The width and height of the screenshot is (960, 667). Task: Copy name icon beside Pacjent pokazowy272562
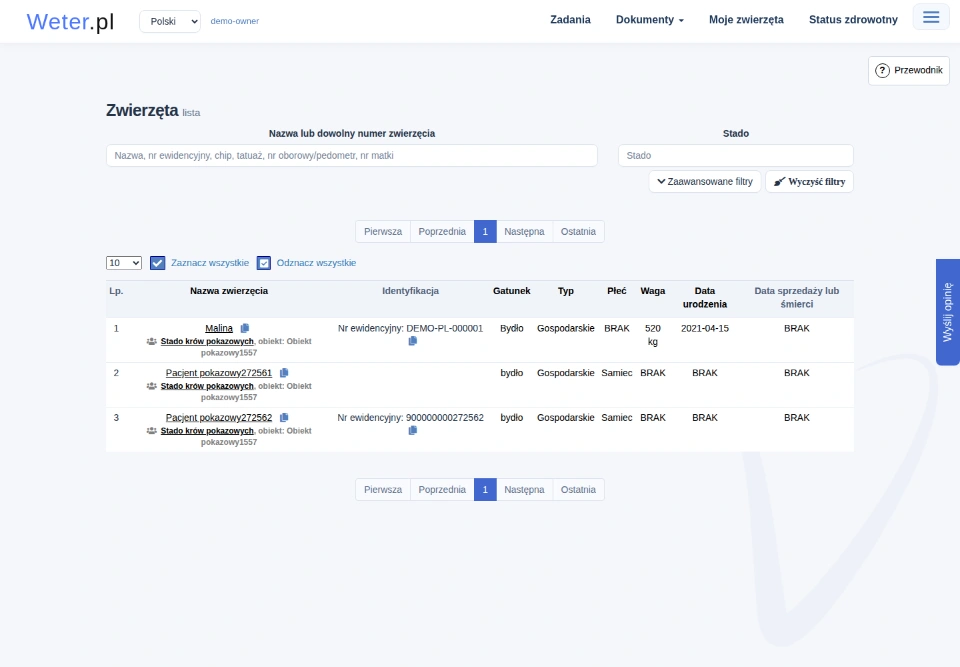284,418
